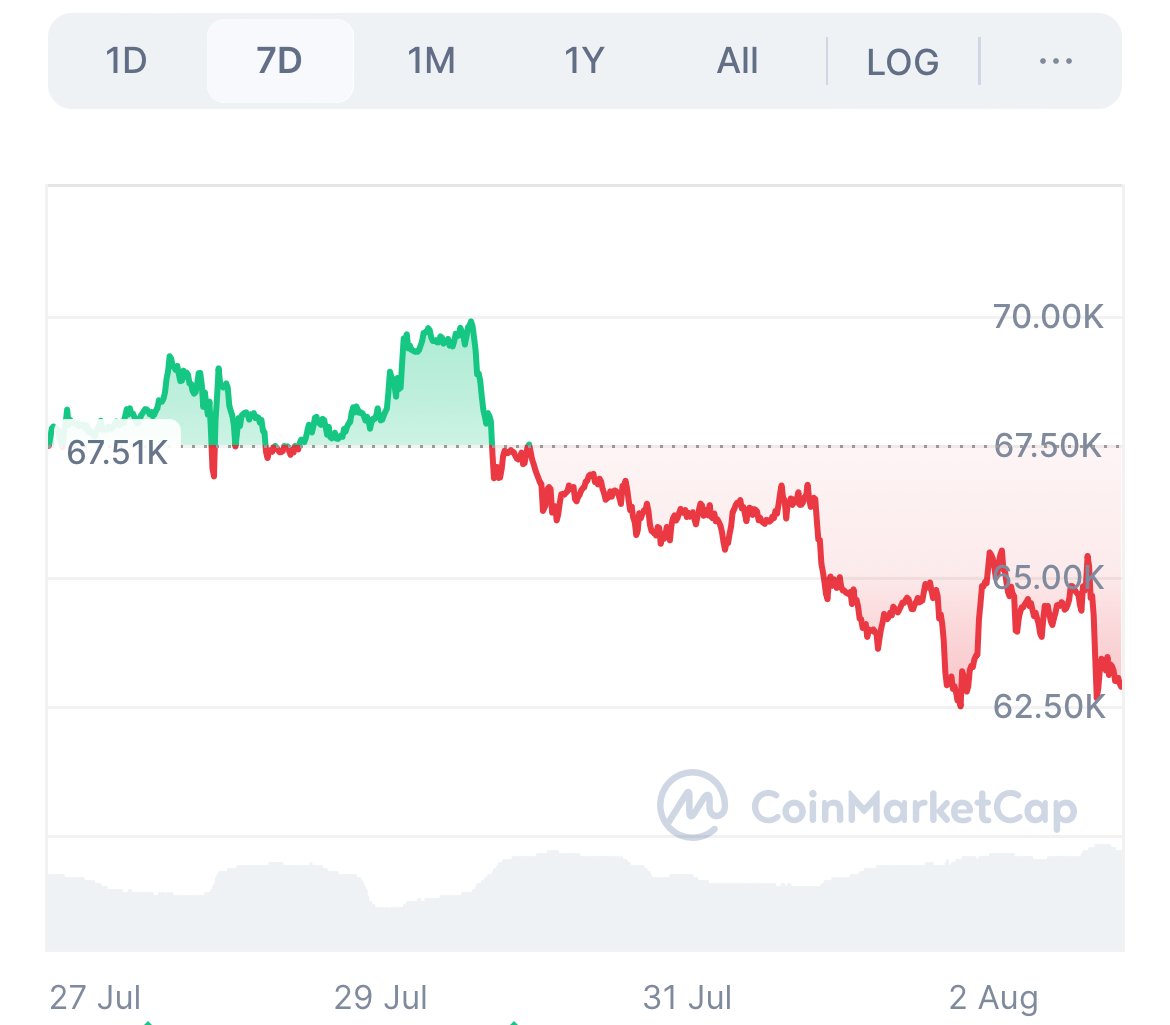The width and height of the screenshot is (1170, 1025).
Task: Open the more options ellipsis menu
Action: click(1055, 62)
